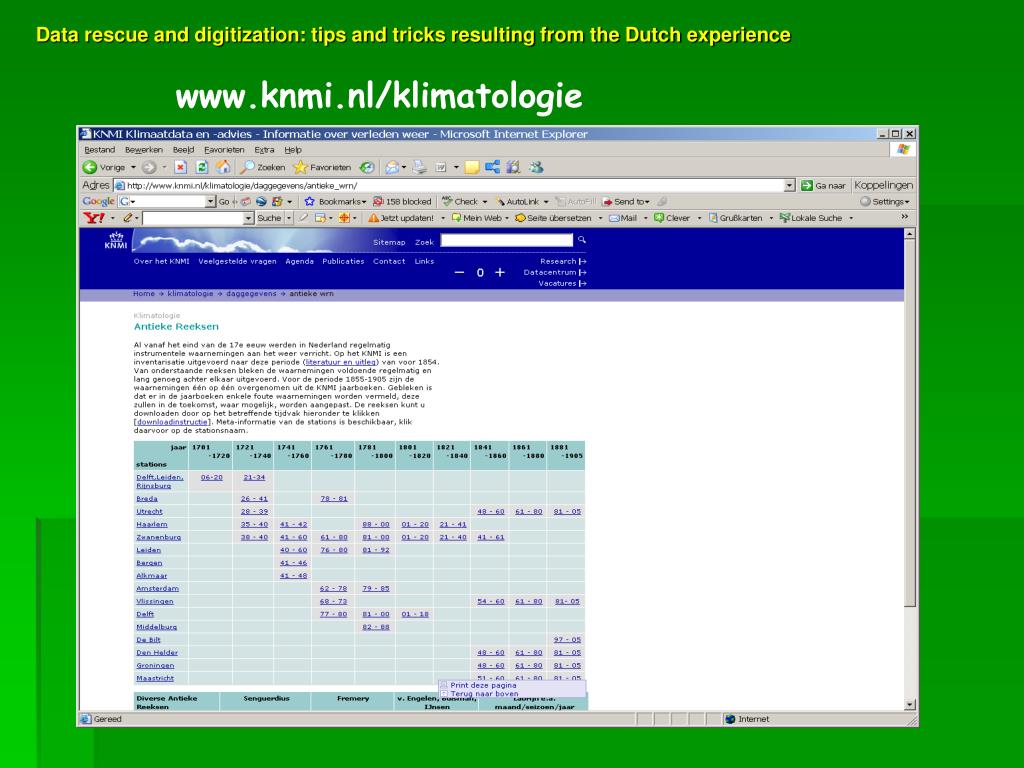Click Terug naar boven
The image size is (1024, 768).
click(485, 694)
